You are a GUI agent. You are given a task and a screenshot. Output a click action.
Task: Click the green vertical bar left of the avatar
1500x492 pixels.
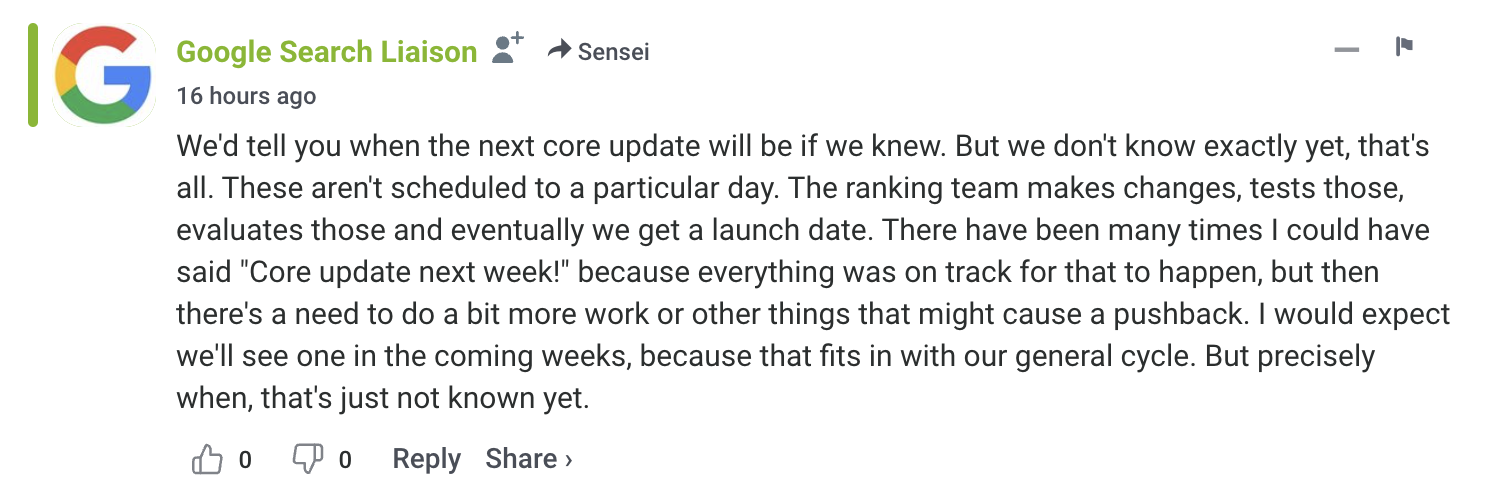(33, 76)
